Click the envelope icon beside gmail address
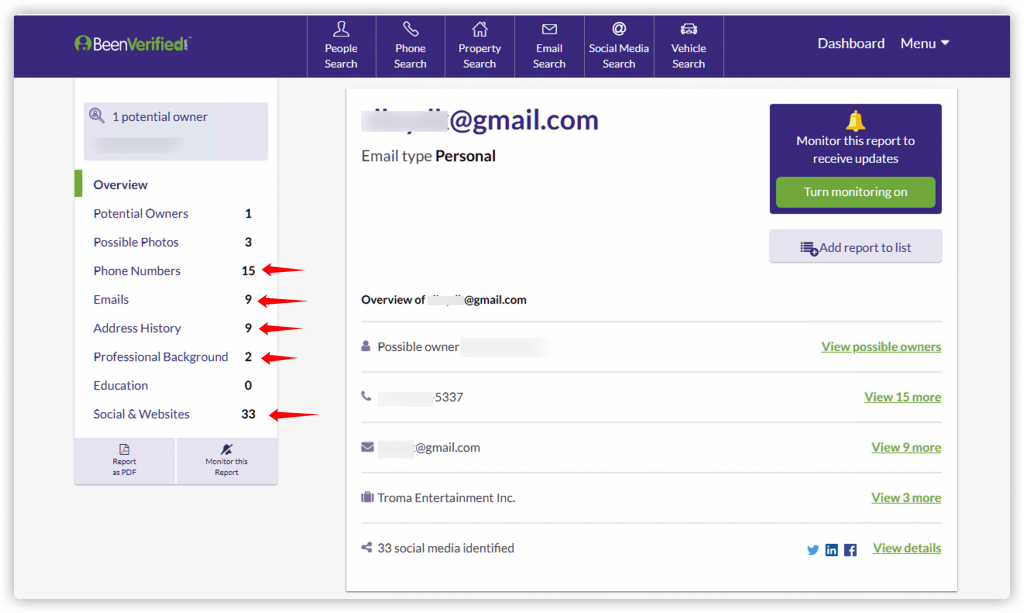Viewport: 1024px width, 613px height. pyautogui.click(x=368, y=447)
